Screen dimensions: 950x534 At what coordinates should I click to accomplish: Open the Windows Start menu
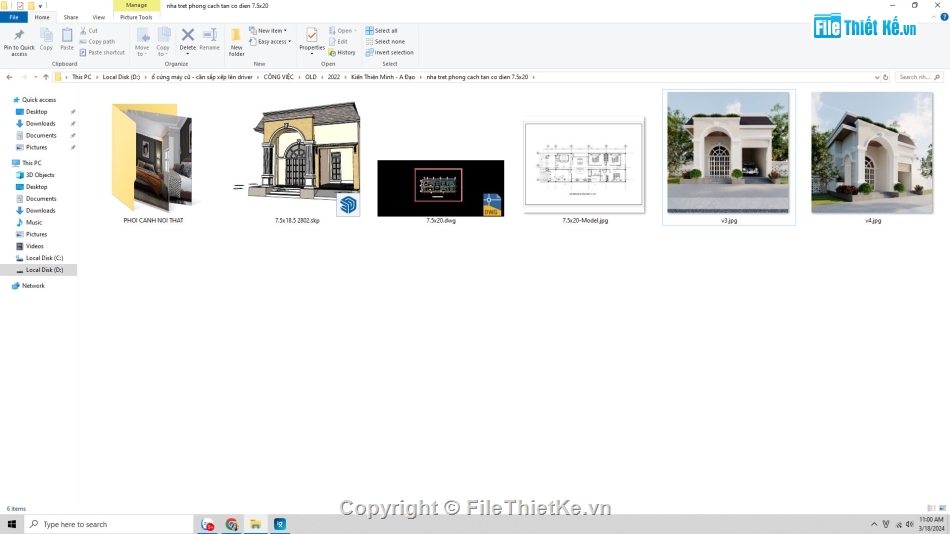[x=12, y=524]
